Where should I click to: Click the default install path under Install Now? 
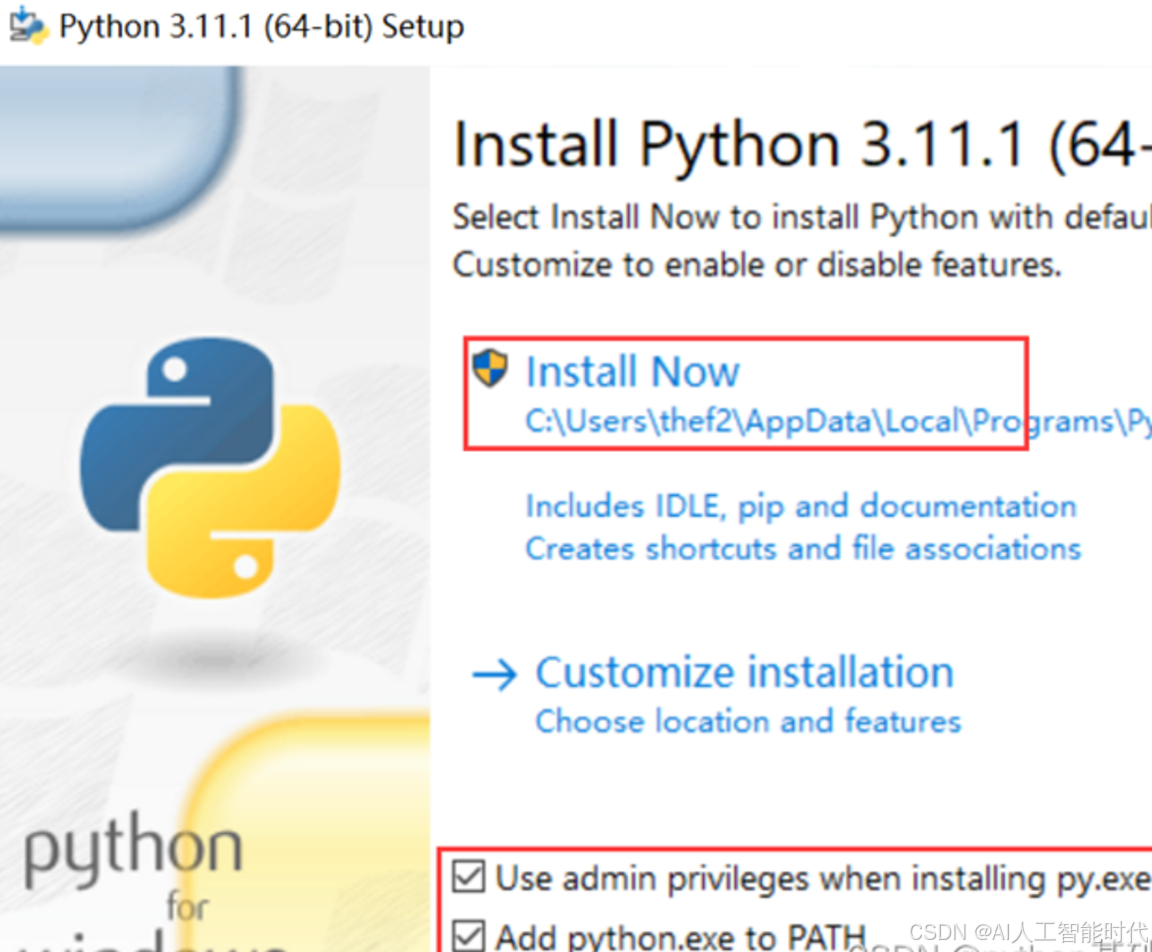point(838,422)
